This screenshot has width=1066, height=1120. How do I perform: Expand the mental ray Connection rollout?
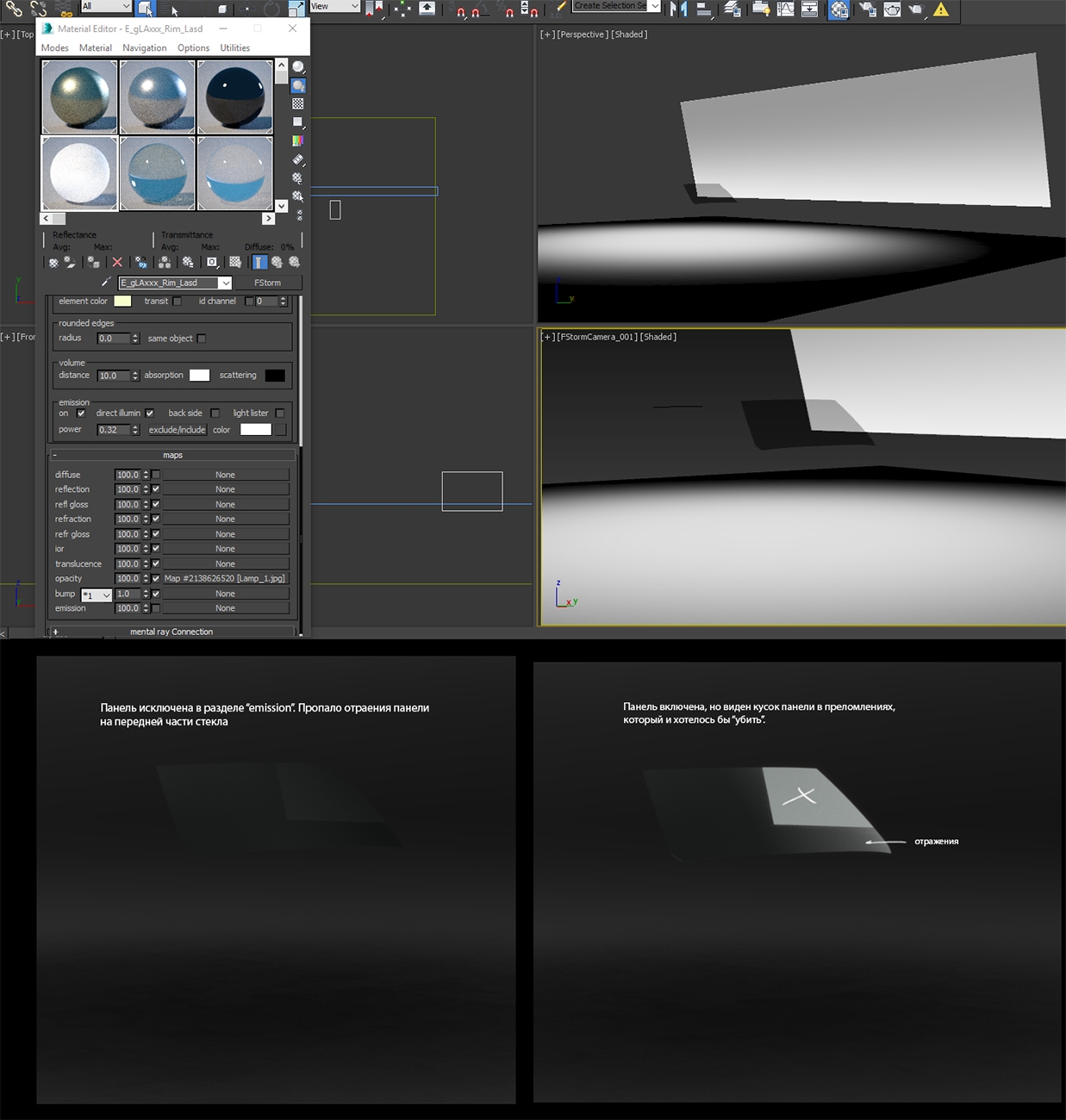coord(171,632)
